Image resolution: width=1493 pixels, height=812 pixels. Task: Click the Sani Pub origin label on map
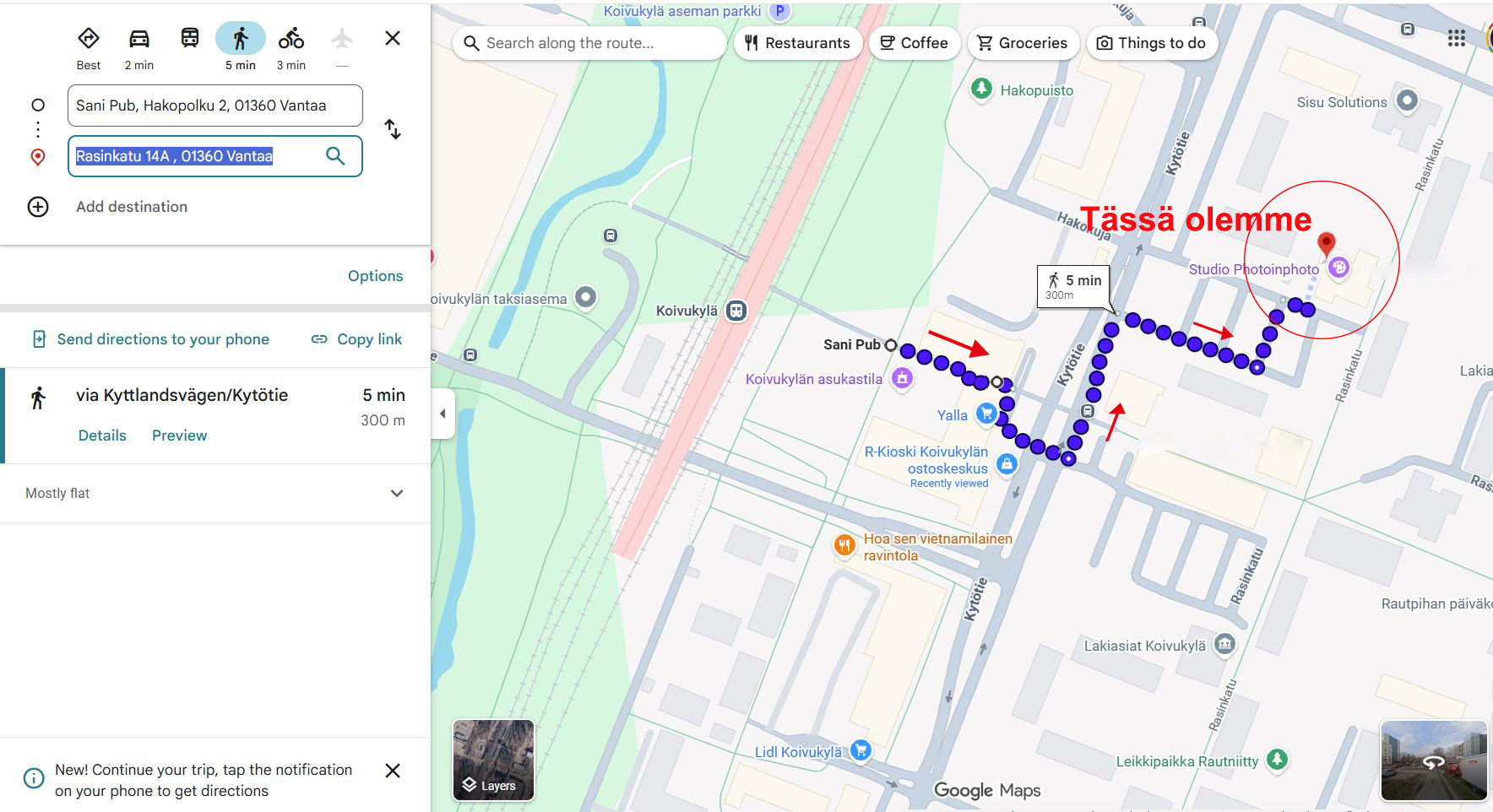852,344
